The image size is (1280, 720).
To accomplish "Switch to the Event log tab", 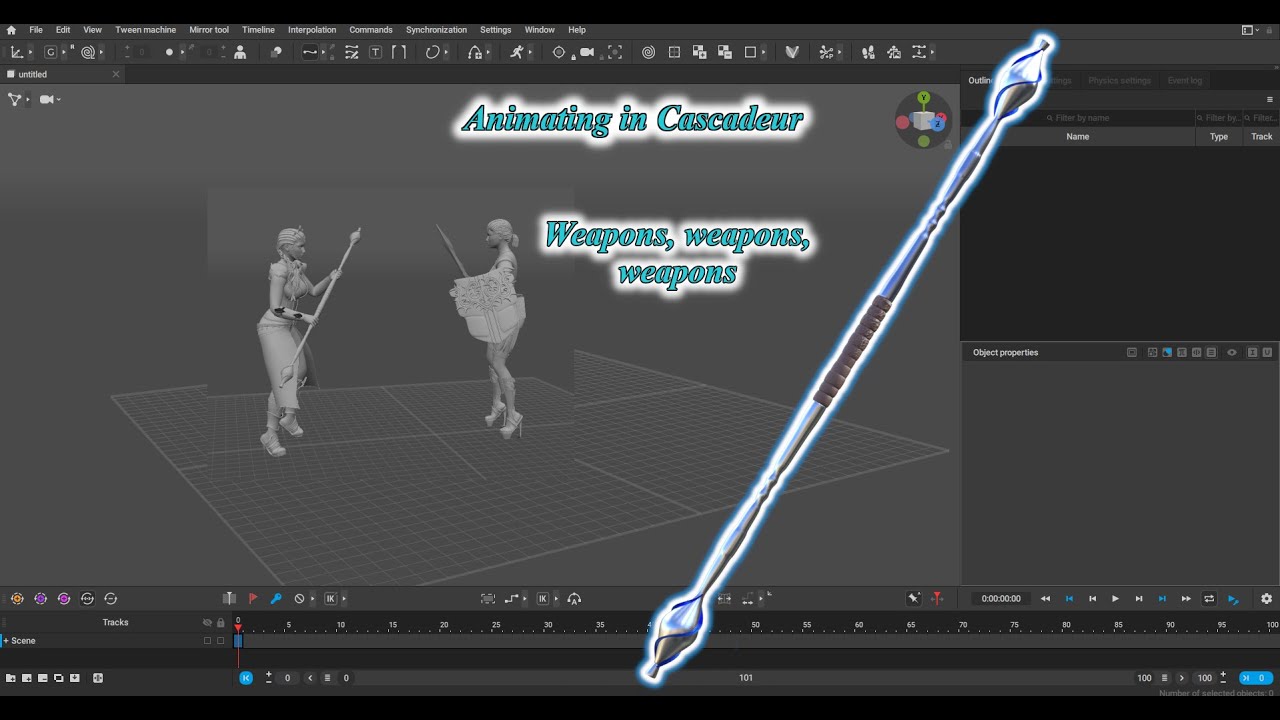I will 1185,81.
